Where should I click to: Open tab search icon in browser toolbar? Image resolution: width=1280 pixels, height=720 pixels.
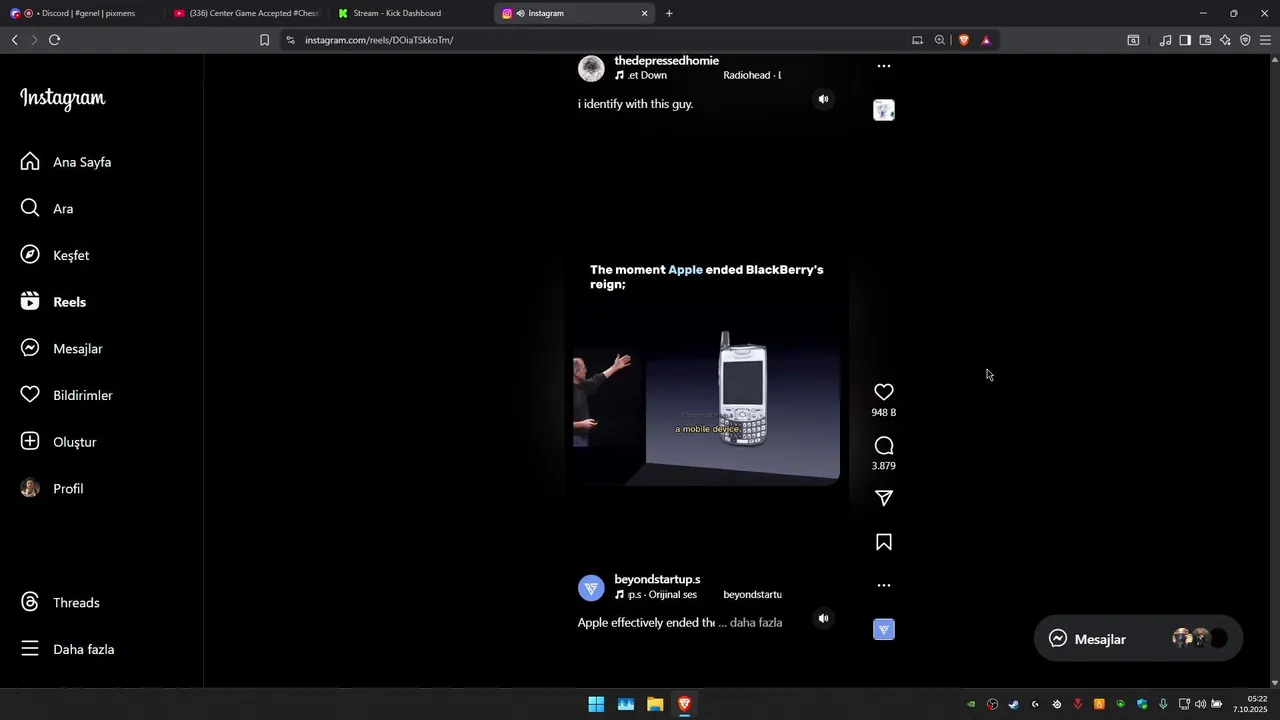(1133, 40)
